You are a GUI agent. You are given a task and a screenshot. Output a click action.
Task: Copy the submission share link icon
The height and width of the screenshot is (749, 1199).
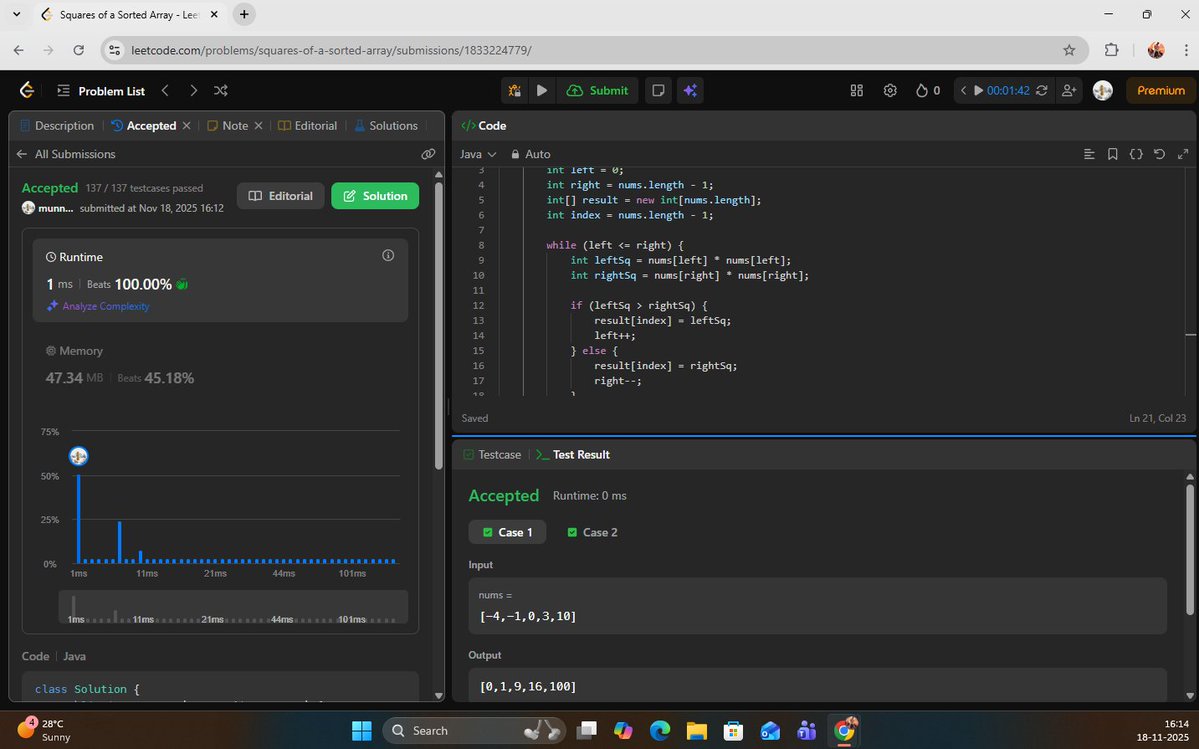[428, 153]
